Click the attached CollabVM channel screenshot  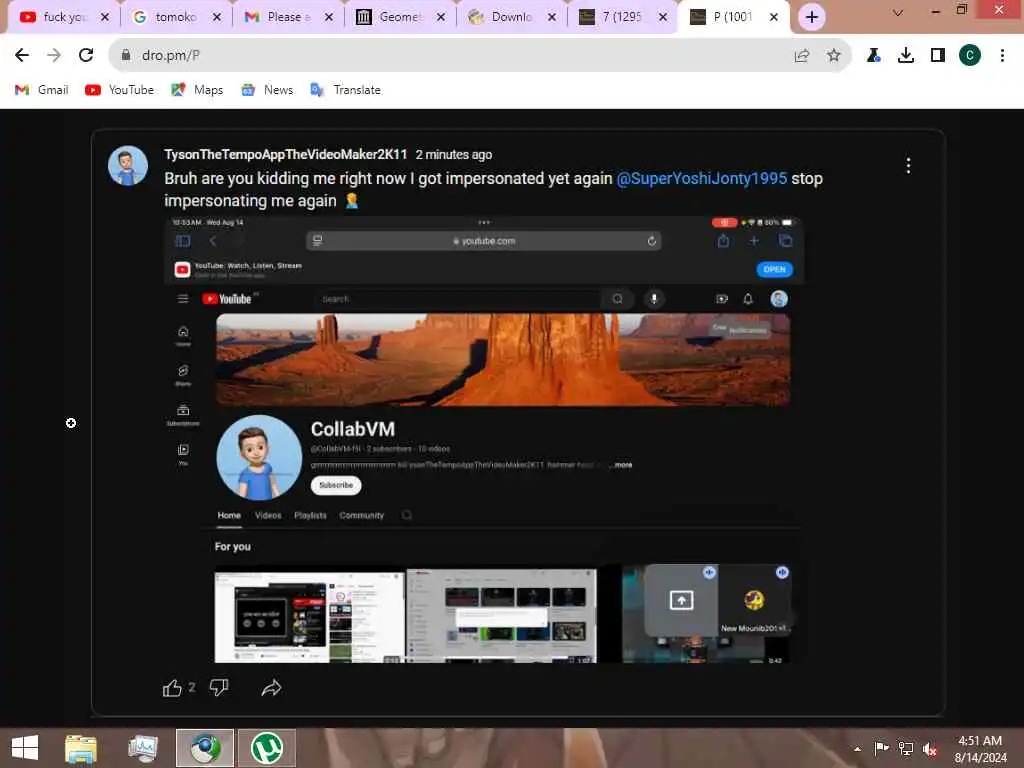tap(483, 440)
